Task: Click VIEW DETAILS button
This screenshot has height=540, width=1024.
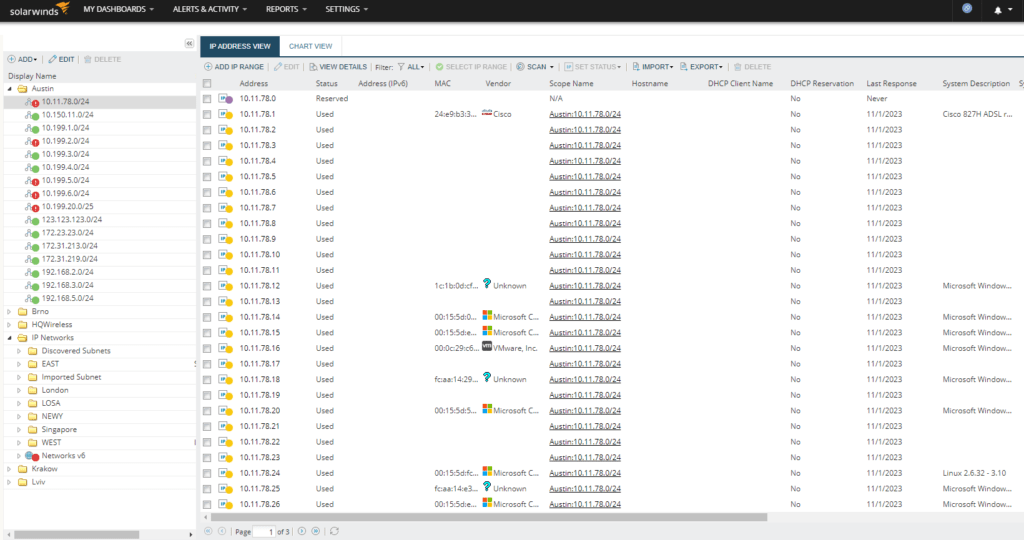Action: click(x=338, y=67)
